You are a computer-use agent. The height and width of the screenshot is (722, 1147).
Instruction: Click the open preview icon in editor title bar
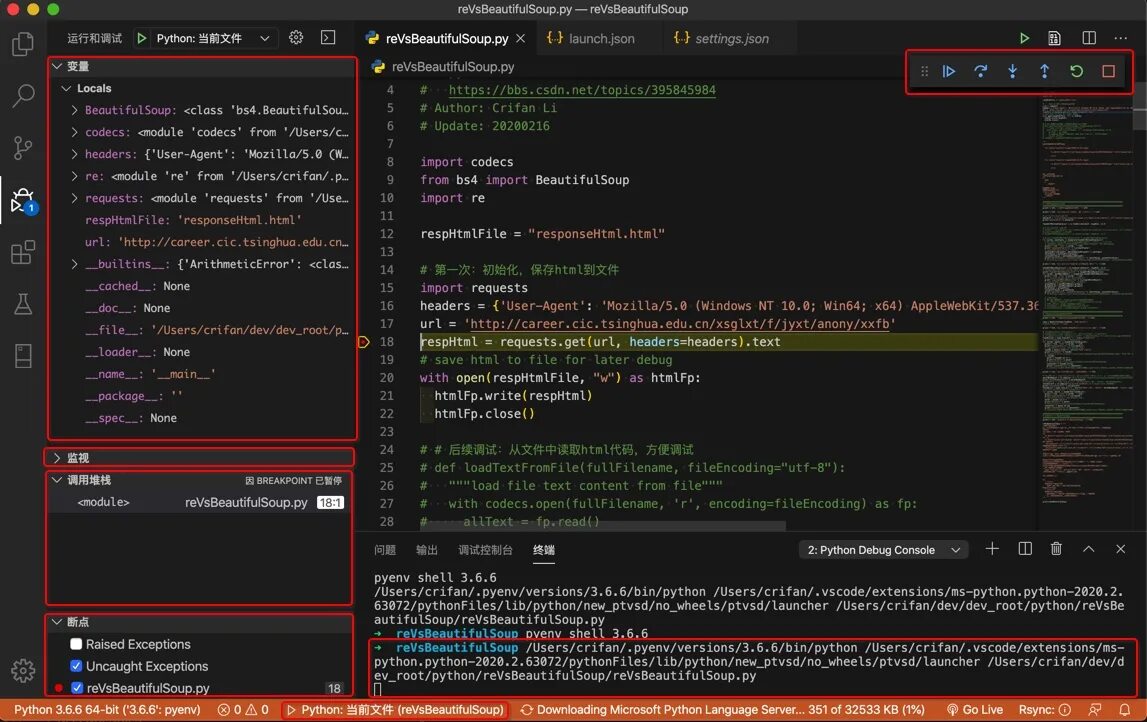(1054, 38)
